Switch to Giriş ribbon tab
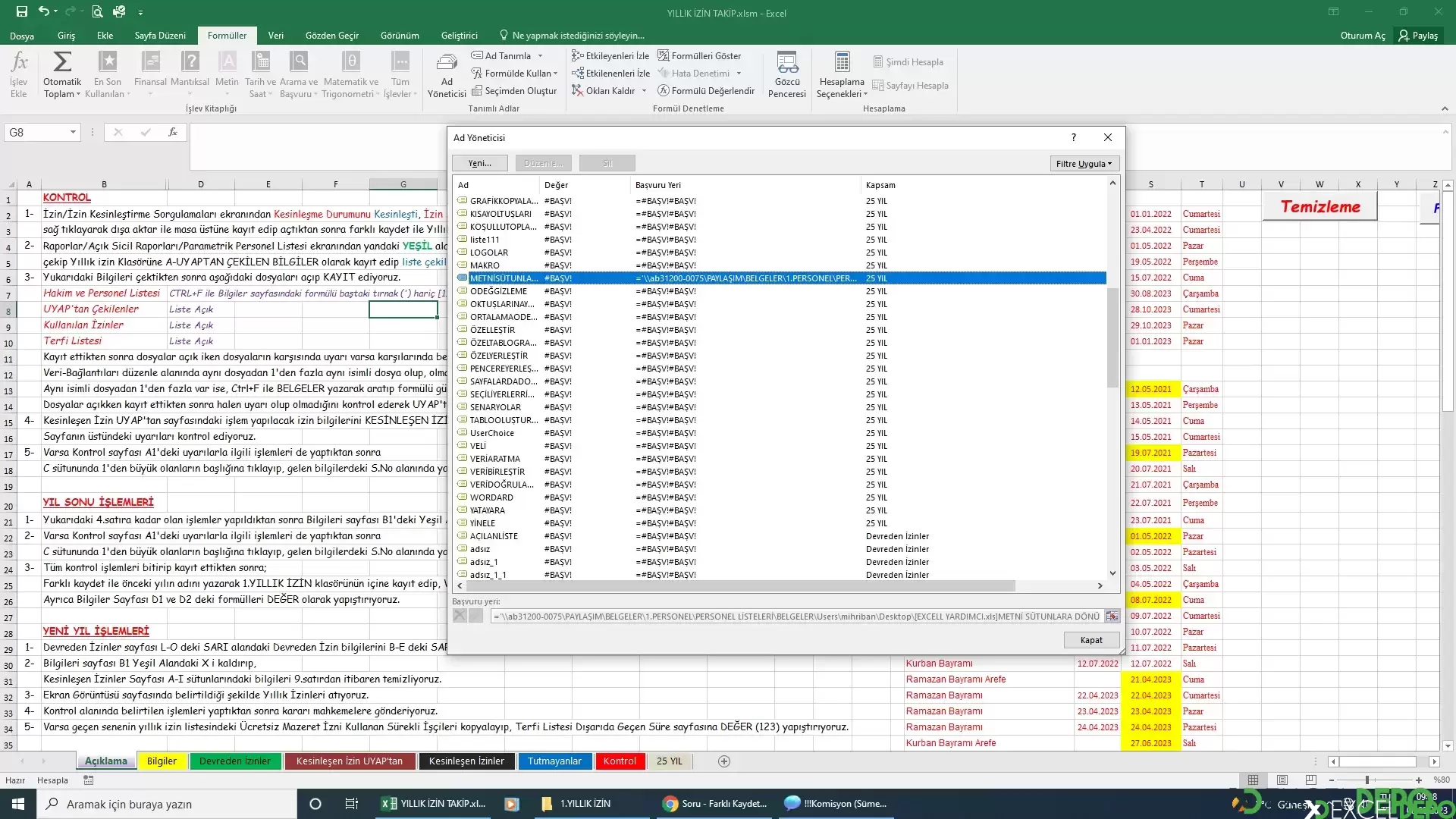The image size is (1456, 819). point(66,36)
